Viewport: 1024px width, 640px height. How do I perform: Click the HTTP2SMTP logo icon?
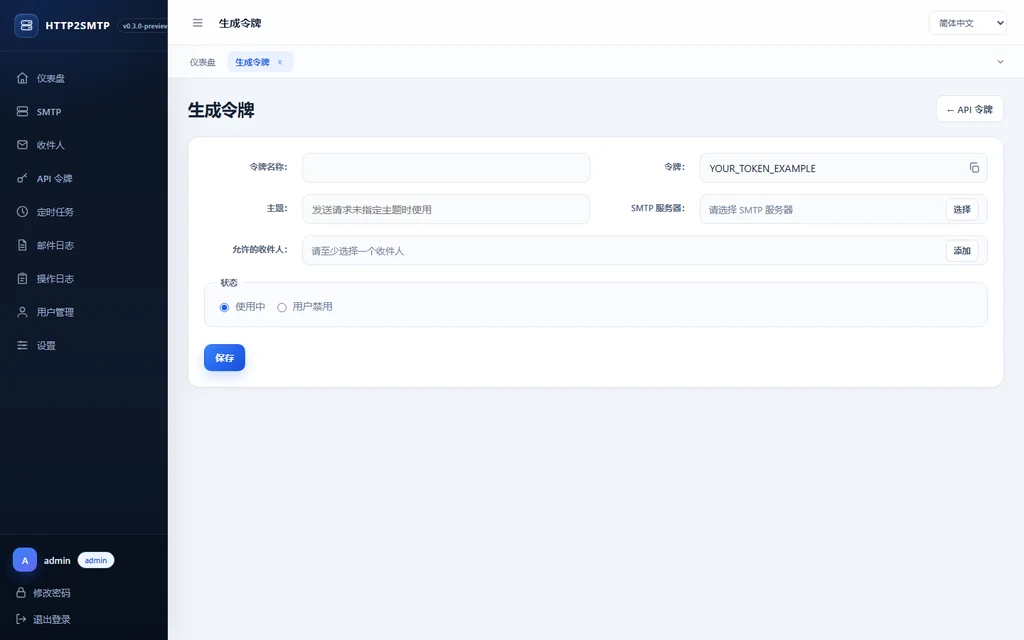click(x=26, y=25)
